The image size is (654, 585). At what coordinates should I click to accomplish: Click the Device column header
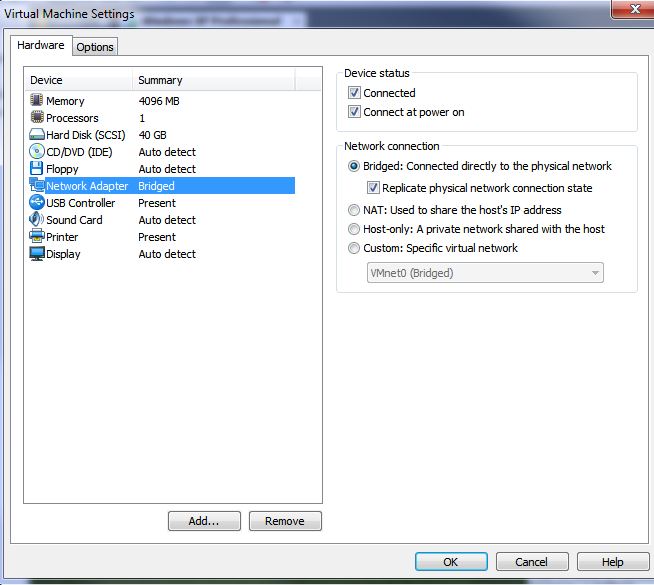coord(79,80)
